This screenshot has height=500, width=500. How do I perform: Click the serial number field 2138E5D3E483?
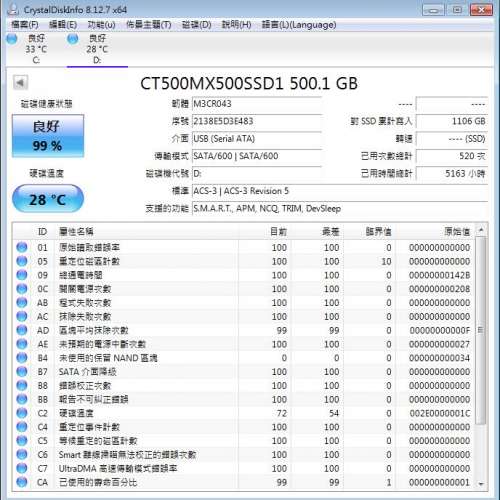point(257,121)
